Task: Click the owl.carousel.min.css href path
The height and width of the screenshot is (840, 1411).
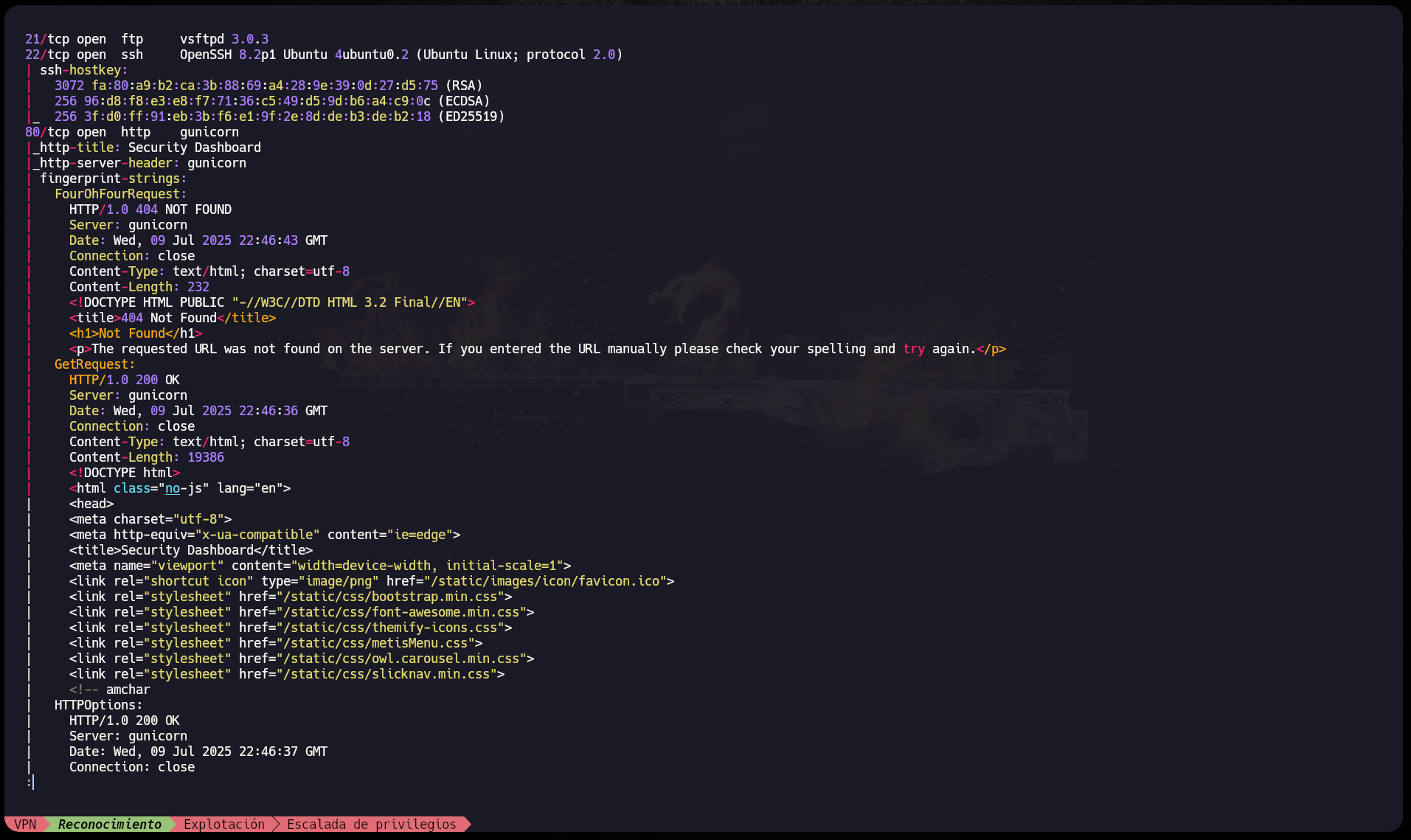Action: (x=404, y=659)
